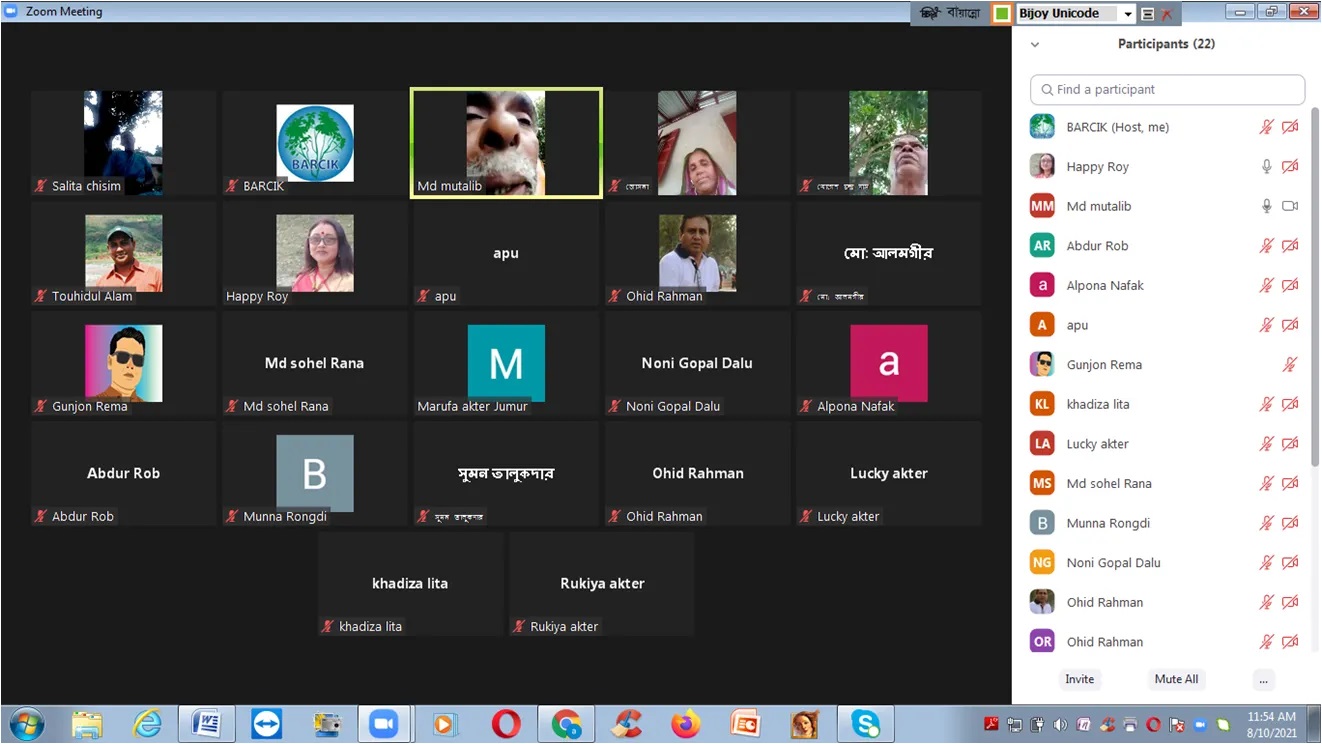This screenshot has width=1322, height=744.
Task: Select Munna Rongdi in the participants list
Action: (1164, 523)
